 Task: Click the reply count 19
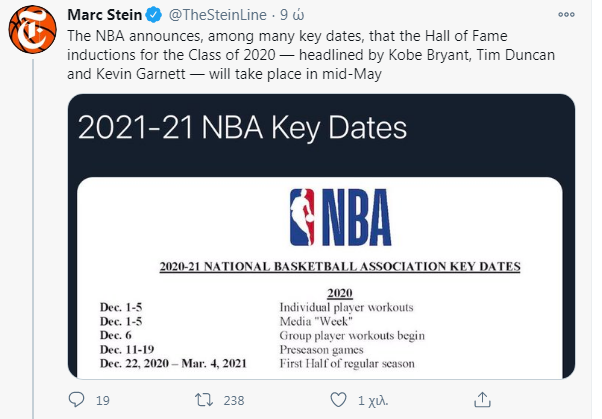(x=103, y=401)
